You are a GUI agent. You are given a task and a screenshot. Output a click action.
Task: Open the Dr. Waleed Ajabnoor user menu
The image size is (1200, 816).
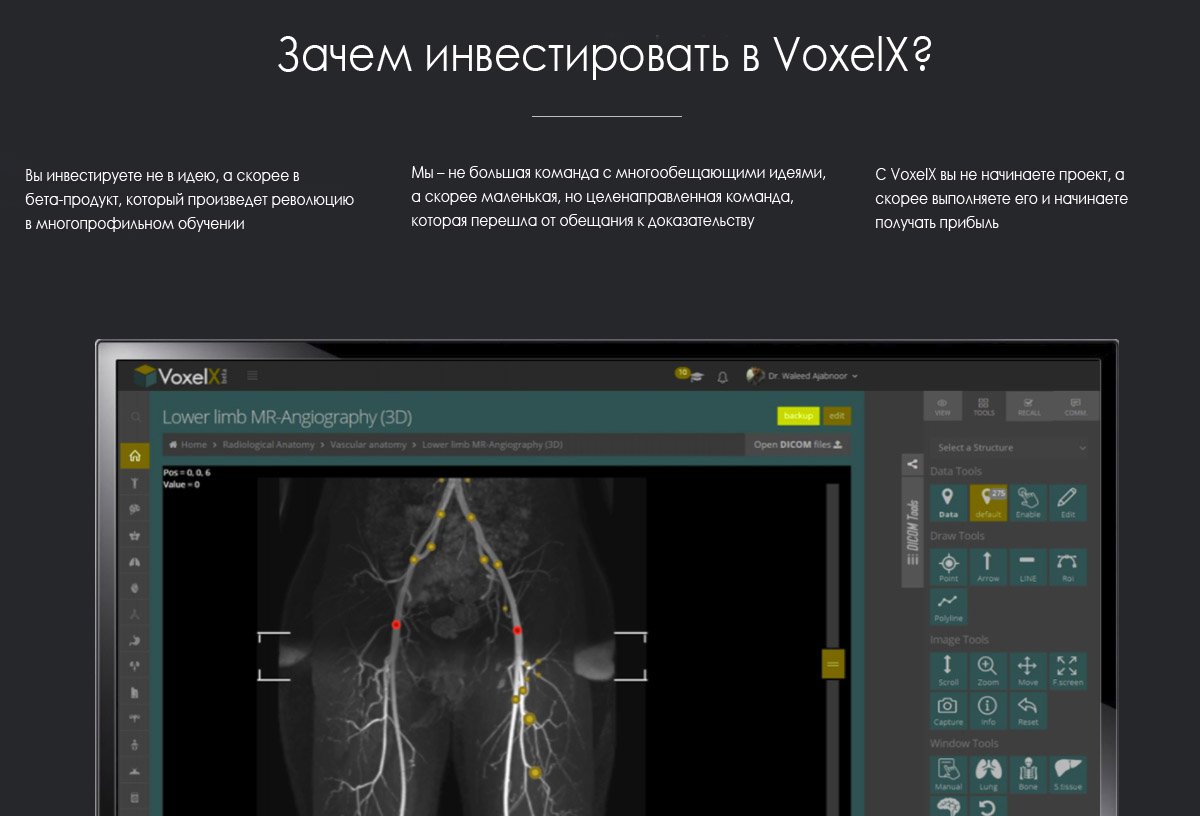802,376
